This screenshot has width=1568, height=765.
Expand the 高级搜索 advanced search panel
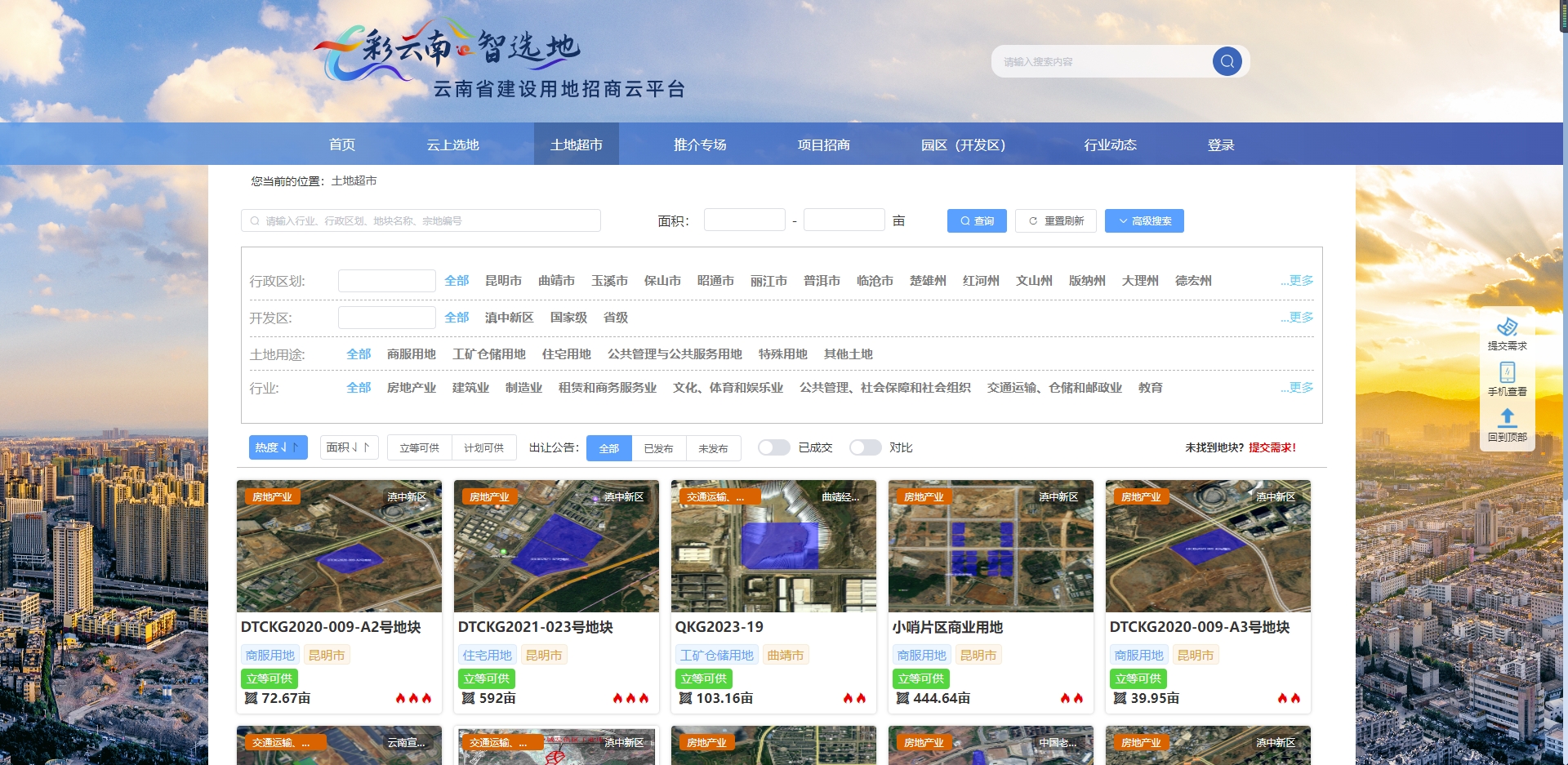tap(1144, 221)
